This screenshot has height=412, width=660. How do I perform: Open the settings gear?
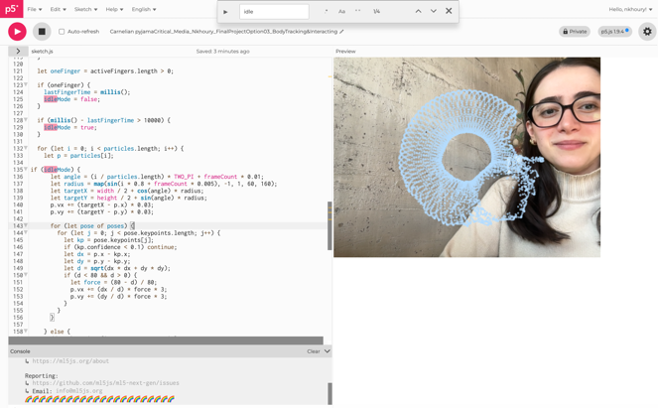647,32
